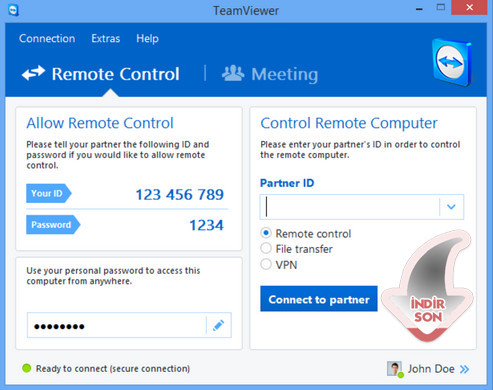Click the ID number 123 456 789
The width and height of the screenshot is (493, 390).
coord(179,195)
